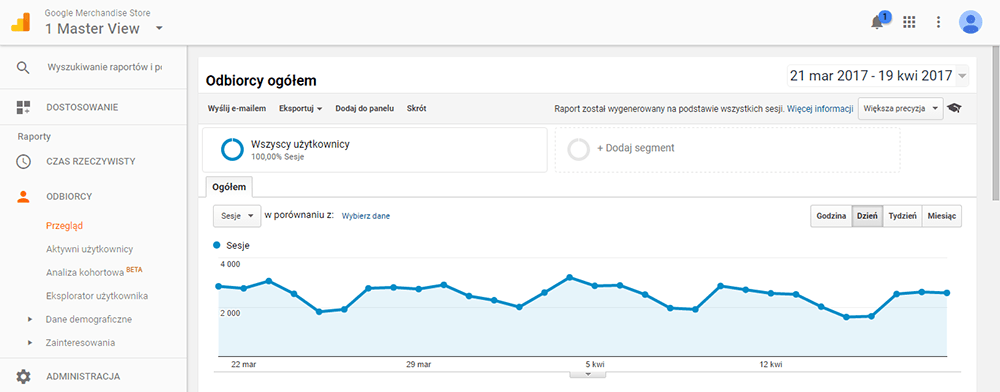Open the Większa precyzja dropdown
Screen dimensions: 1000x392
click(x=901, y=108)
